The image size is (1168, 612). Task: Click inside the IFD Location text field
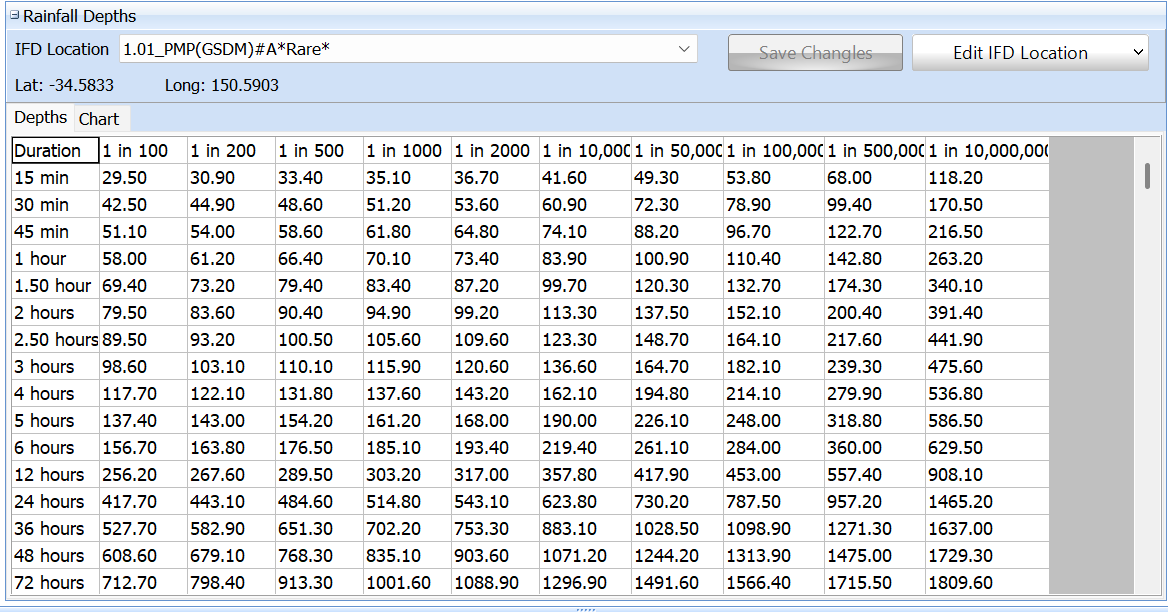(300, 49)
